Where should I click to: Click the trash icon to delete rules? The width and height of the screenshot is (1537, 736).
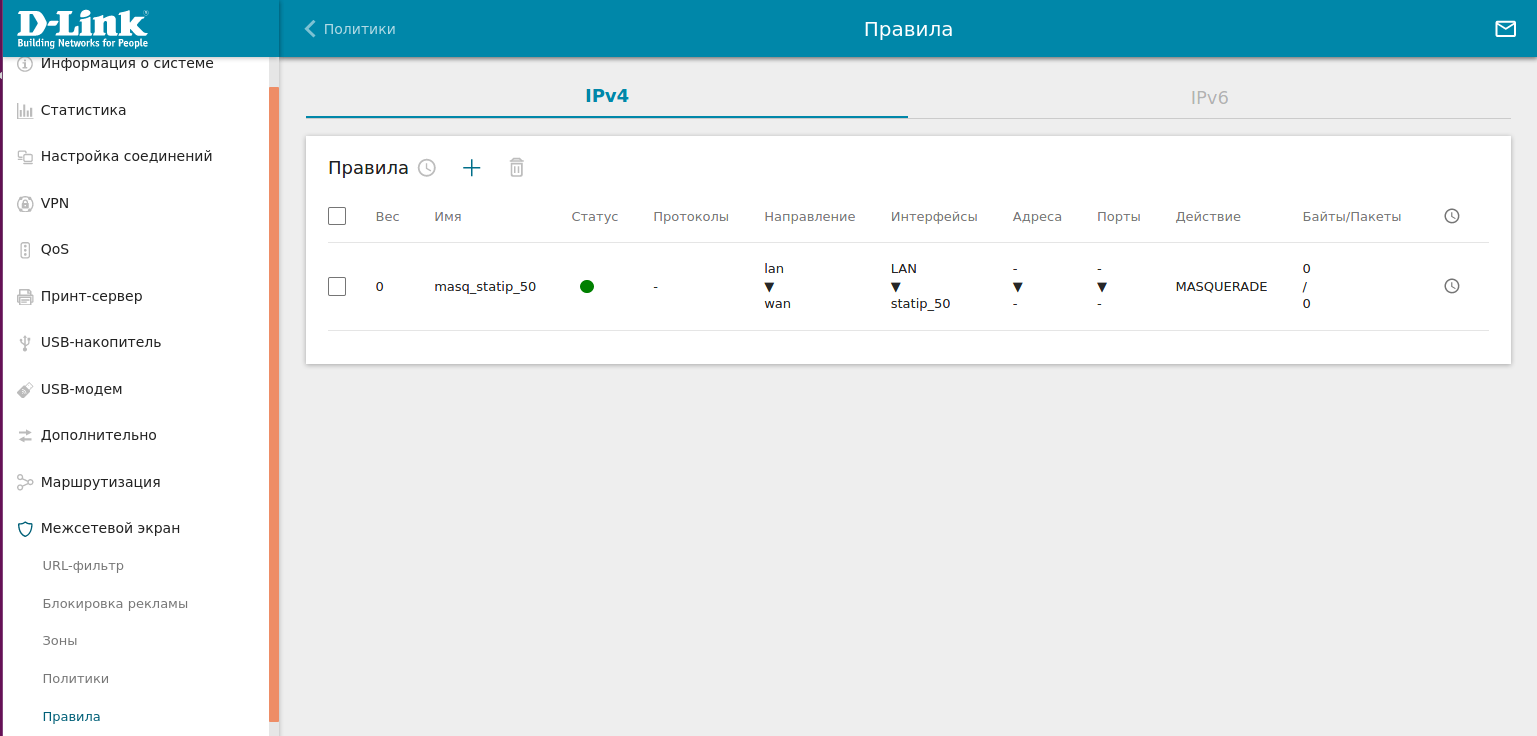tap(516, 168)
